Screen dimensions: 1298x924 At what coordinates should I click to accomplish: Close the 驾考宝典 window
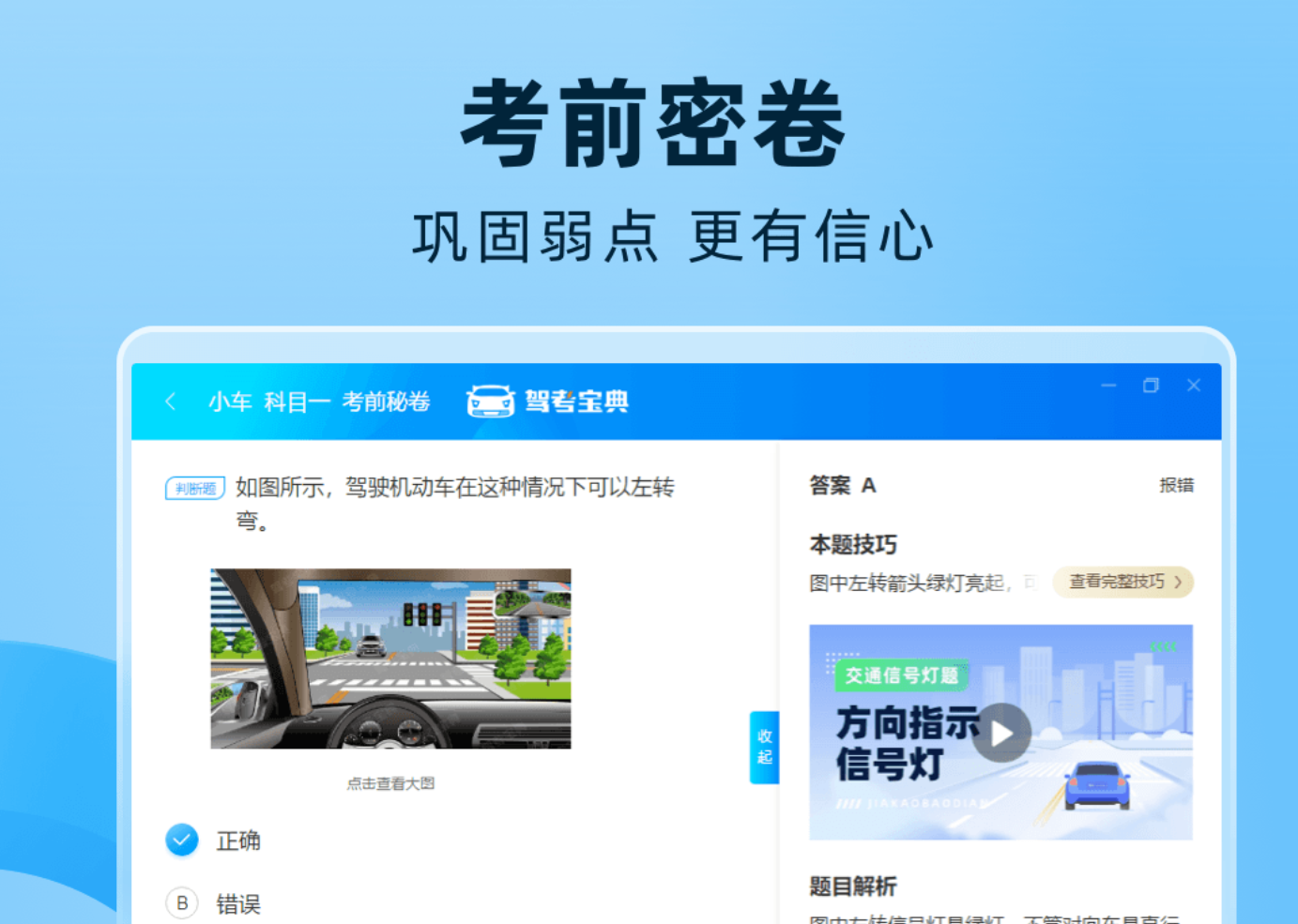(1194, 386)
